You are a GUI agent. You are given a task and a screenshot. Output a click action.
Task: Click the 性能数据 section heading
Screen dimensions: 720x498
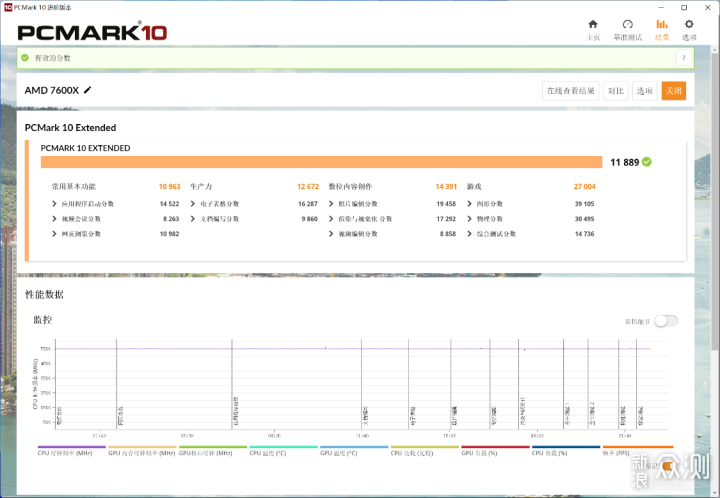coord(44,294)
